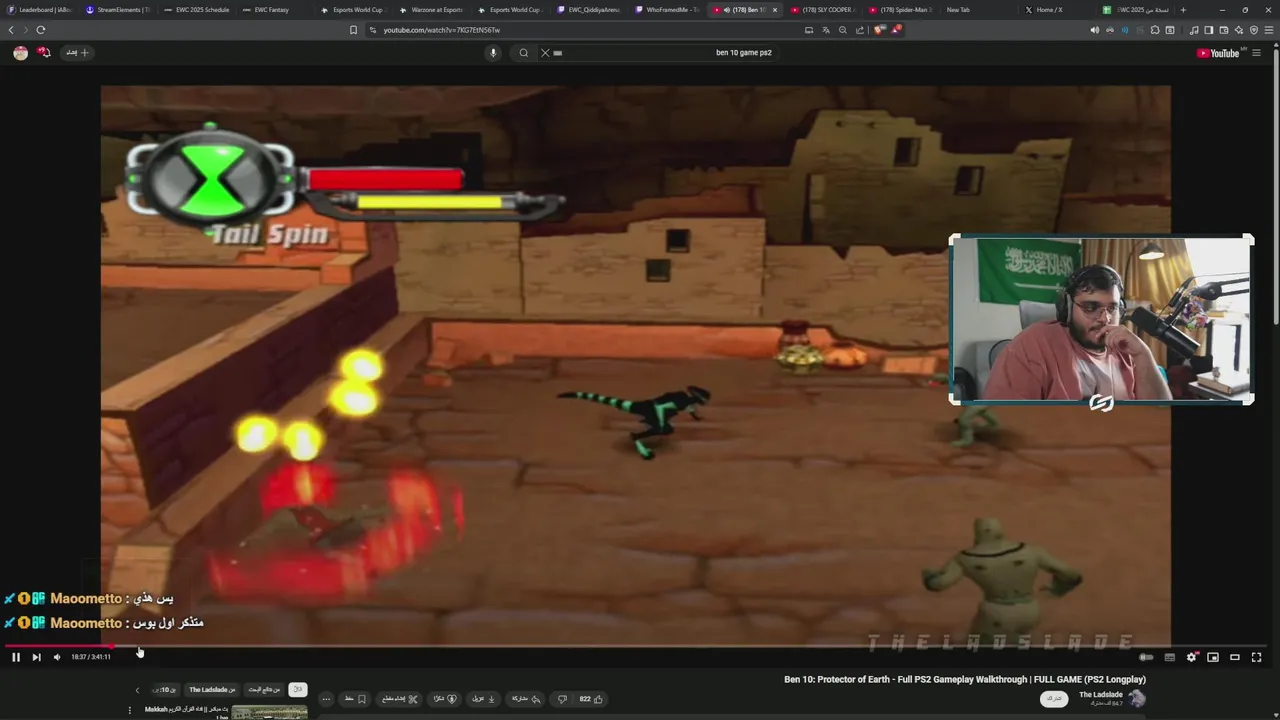Click the YouTube search magnifier button
Image resolution: width=1280 pixels, height=720 pixels.
pos(523,53)
